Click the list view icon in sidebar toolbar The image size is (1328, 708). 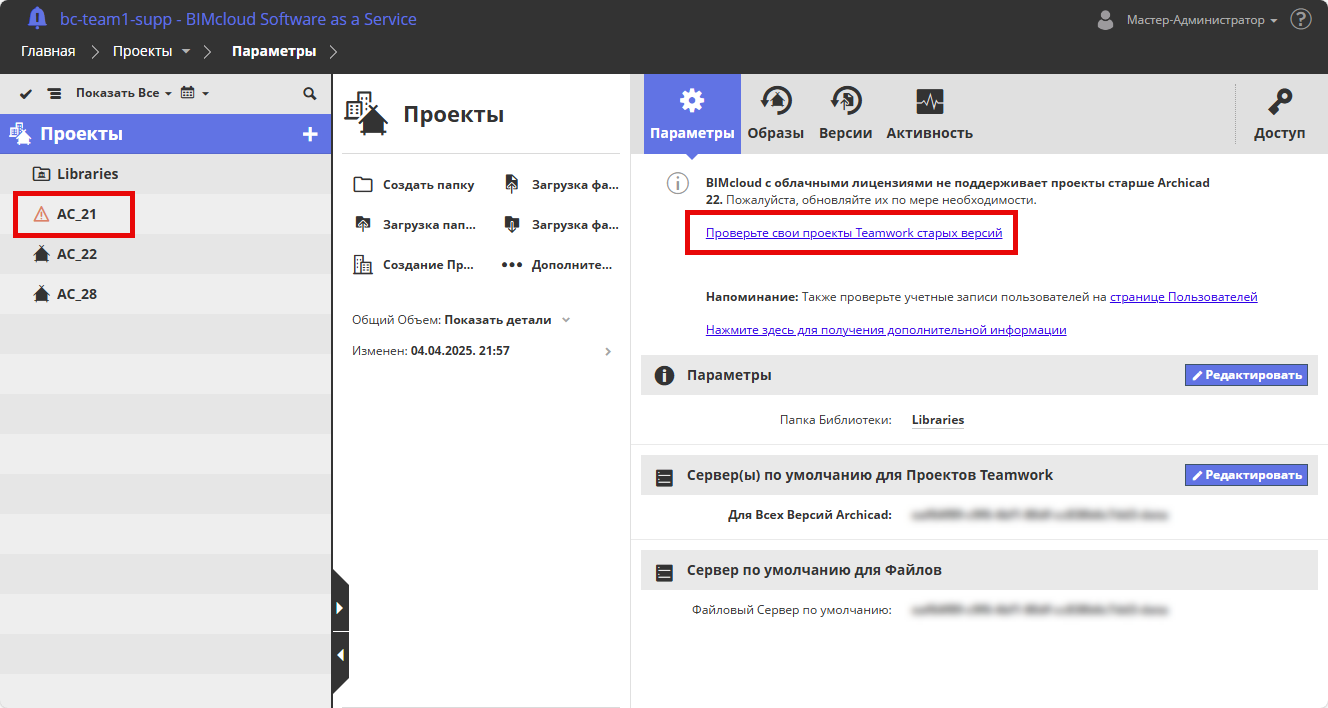[54, 93]
